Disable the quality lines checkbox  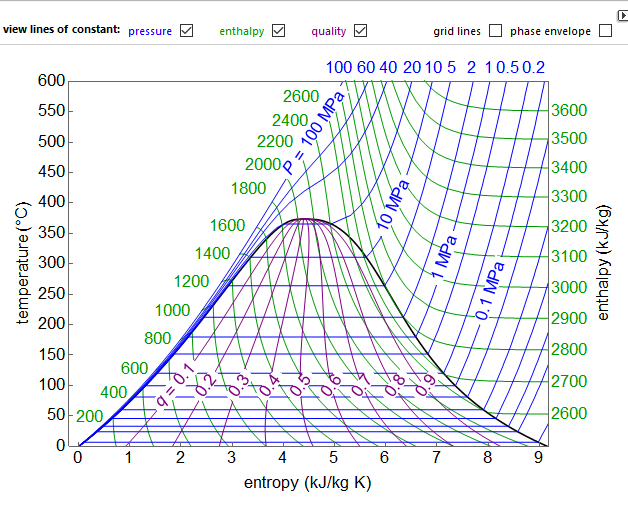(x=360, y=31)
